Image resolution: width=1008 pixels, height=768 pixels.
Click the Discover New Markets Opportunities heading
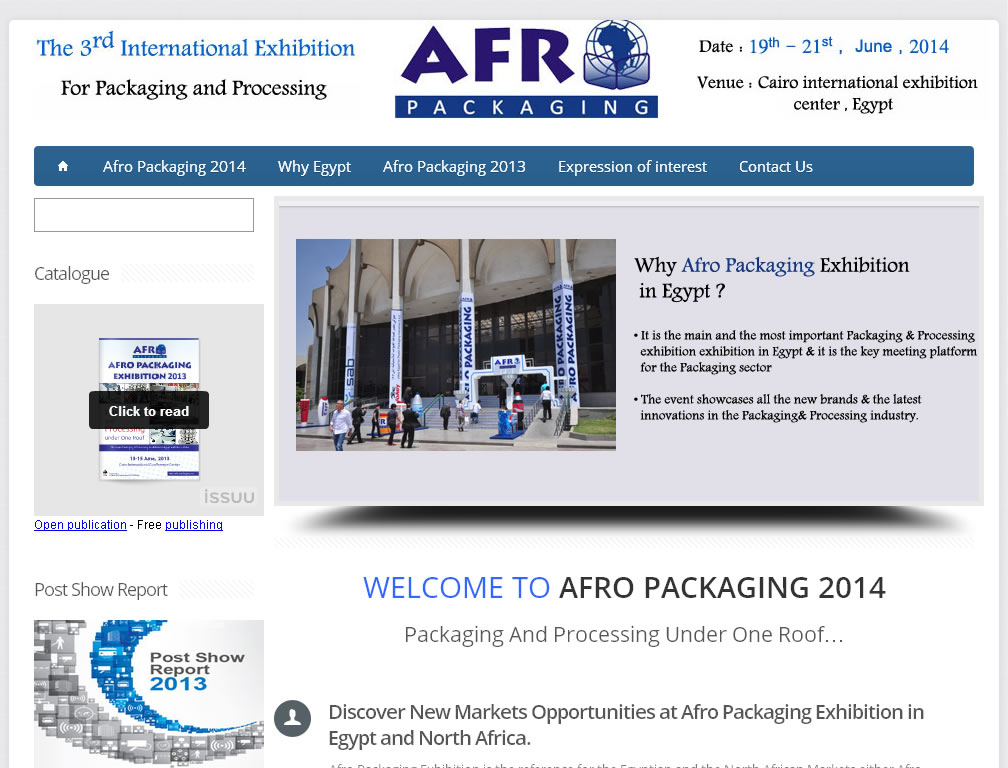click(625, 725)
